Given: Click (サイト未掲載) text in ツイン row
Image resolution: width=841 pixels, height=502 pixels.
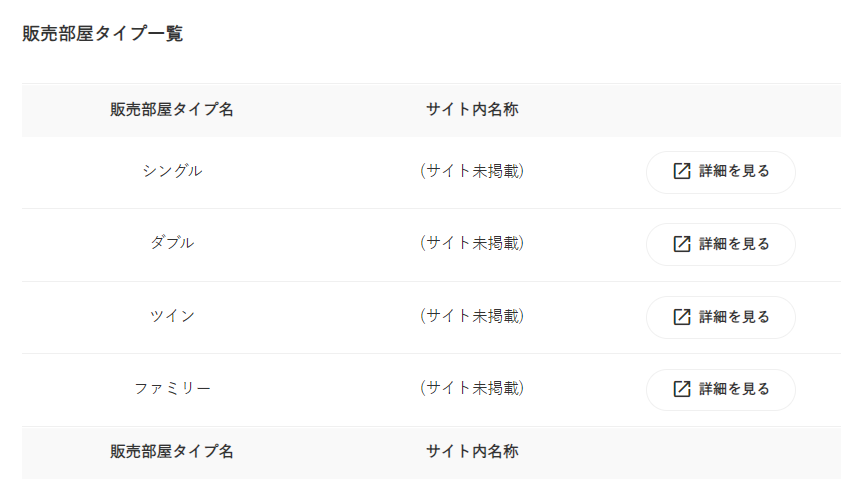Looking at the screenshot, I should pyautogui.click(x=472, y=316).
